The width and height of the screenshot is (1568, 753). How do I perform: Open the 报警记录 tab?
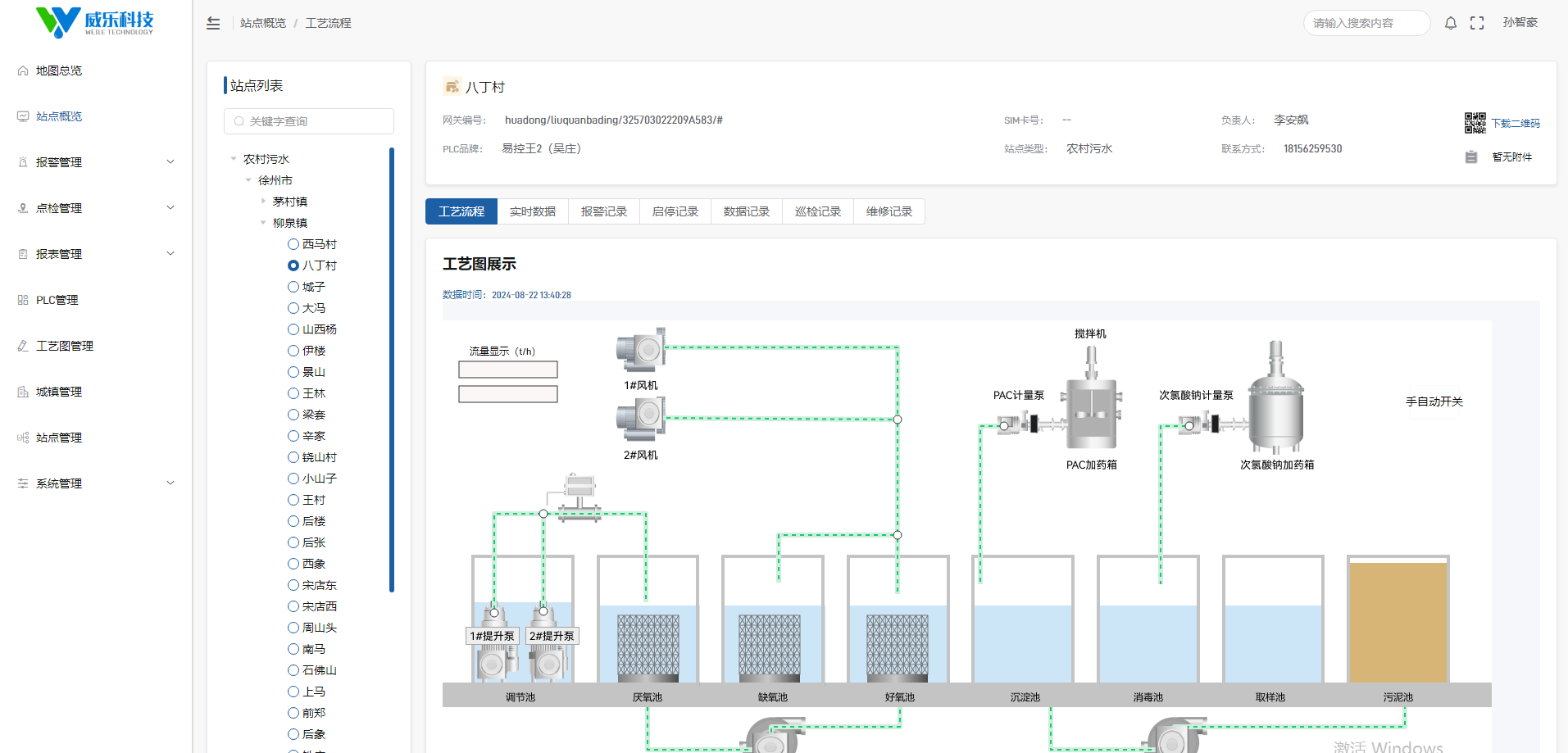pyautogui.click(x=603, y=211)
